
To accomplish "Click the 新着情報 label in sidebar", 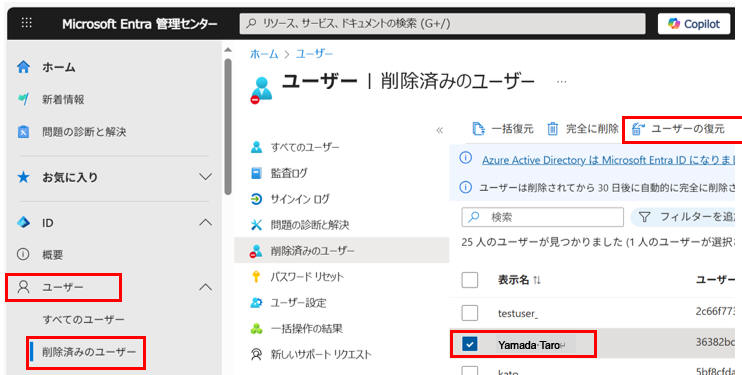I will click(63, 99).
